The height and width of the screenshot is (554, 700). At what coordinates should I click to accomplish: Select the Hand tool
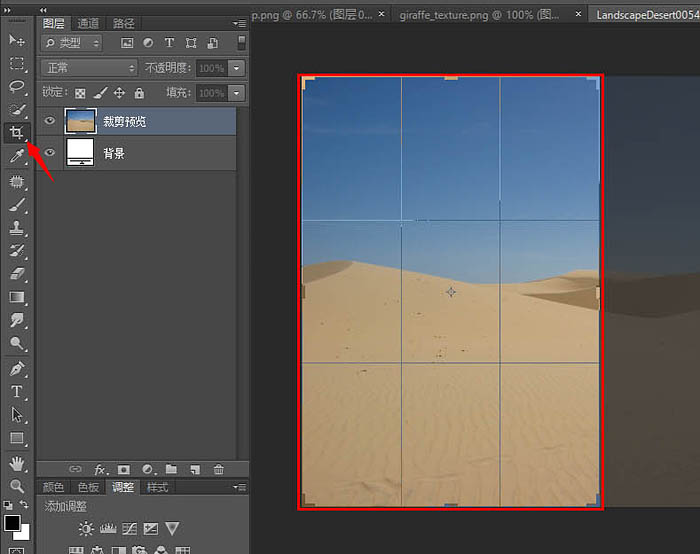tap(17, 464)
